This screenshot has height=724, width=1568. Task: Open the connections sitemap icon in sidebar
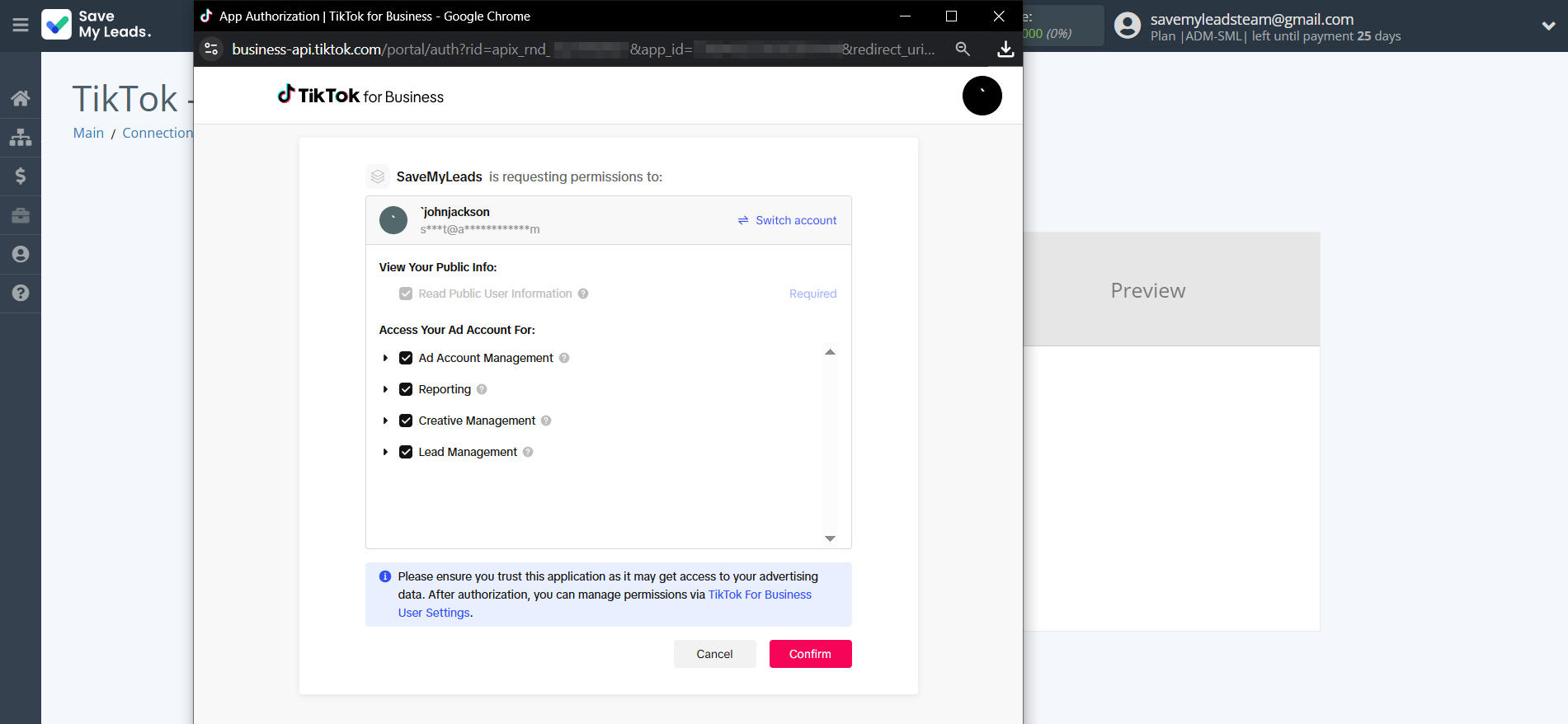coord(21,138)
